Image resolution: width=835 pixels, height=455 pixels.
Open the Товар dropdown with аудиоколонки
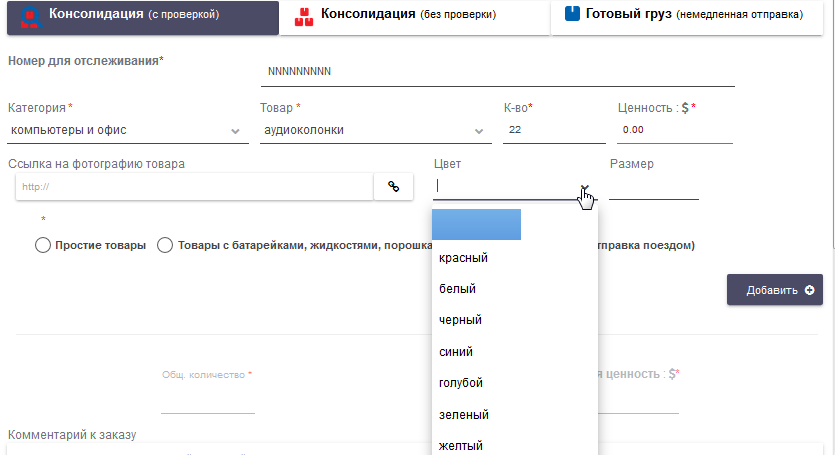[x=376, y=130]
